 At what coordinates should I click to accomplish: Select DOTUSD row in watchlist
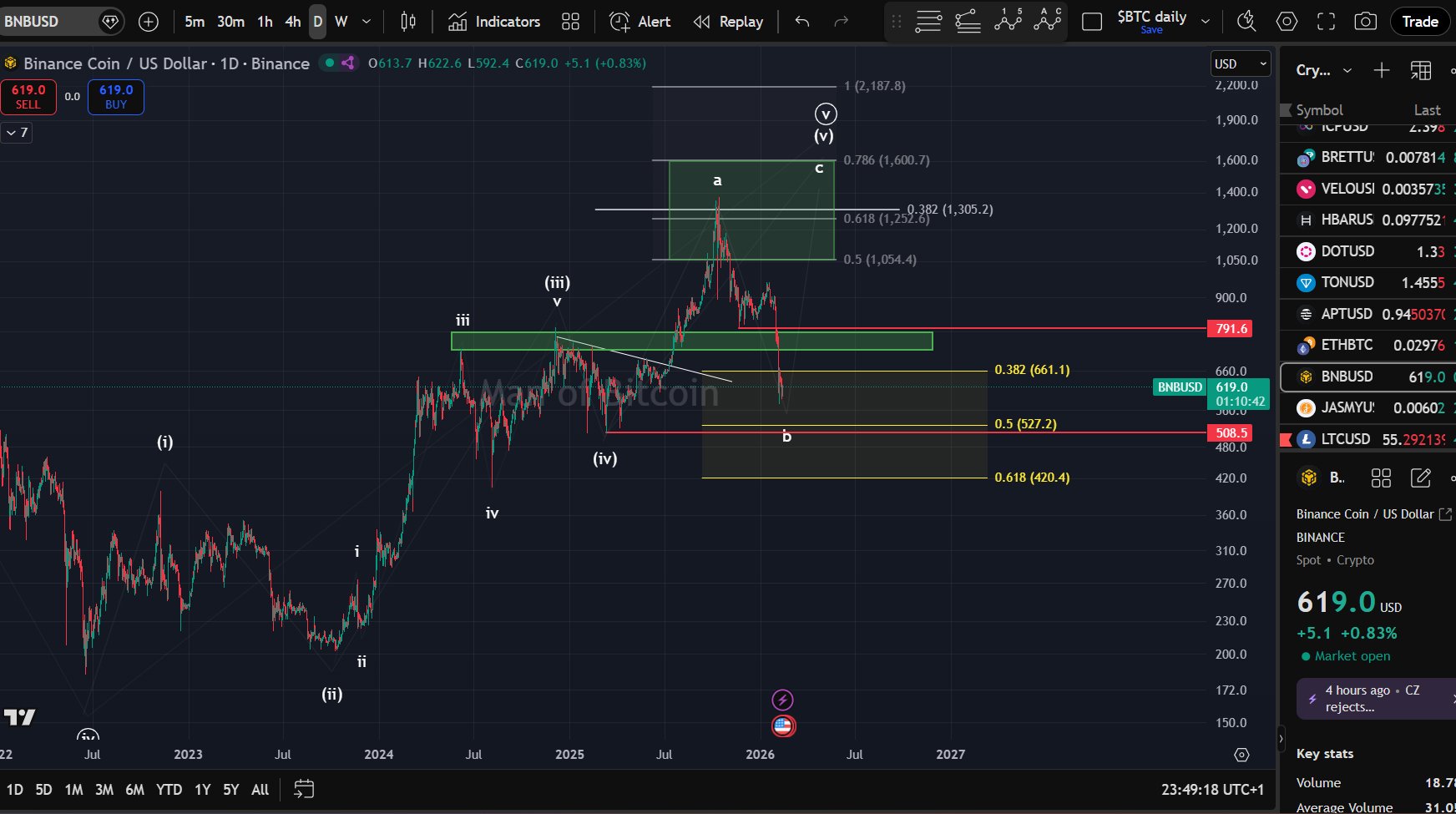coord(1368,251)
